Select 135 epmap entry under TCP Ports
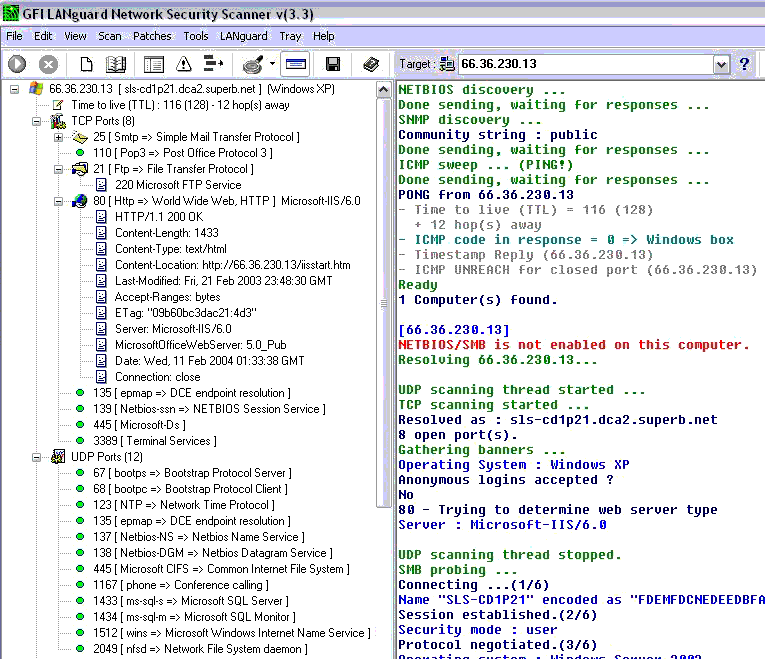765x659 pixels. 192,393
